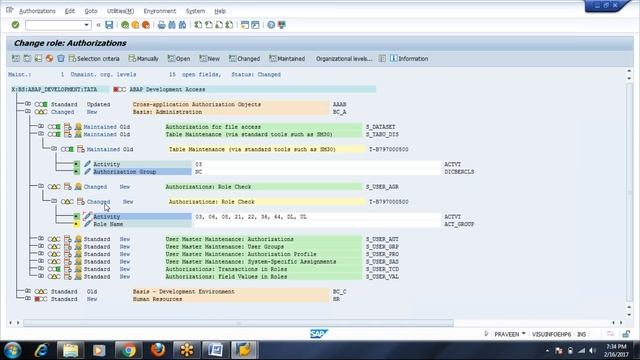This screenshot has height=360, width=640.
Task: Collapse Basis: Administration node
Action: (28, 111)
